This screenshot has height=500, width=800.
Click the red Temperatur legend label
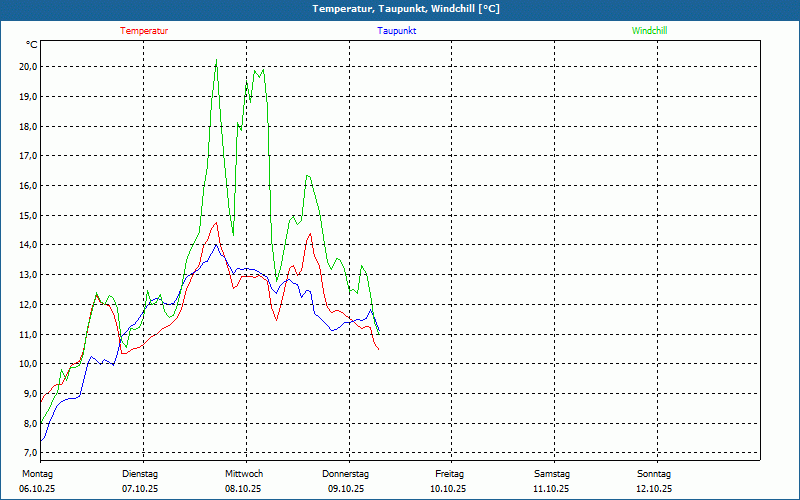click(x=144, y=31)
